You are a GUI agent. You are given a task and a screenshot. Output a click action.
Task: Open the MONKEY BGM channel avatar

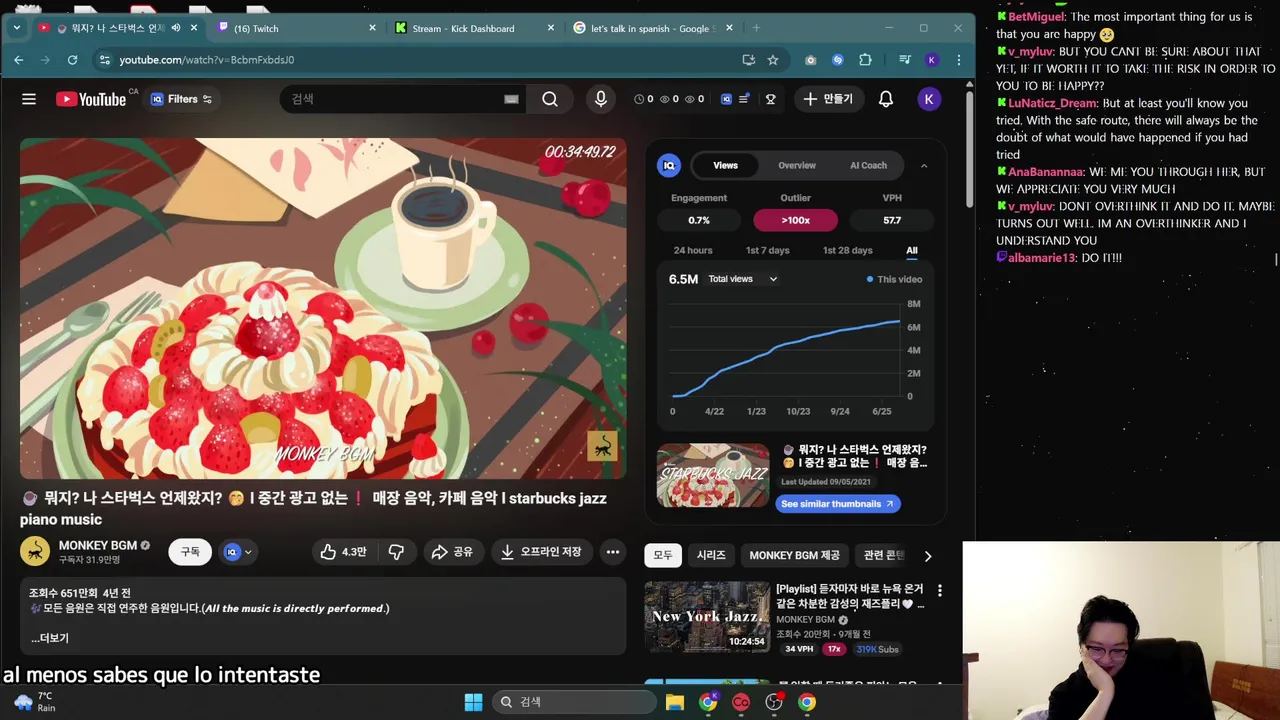pyautogui.click(x=34, y=551)
